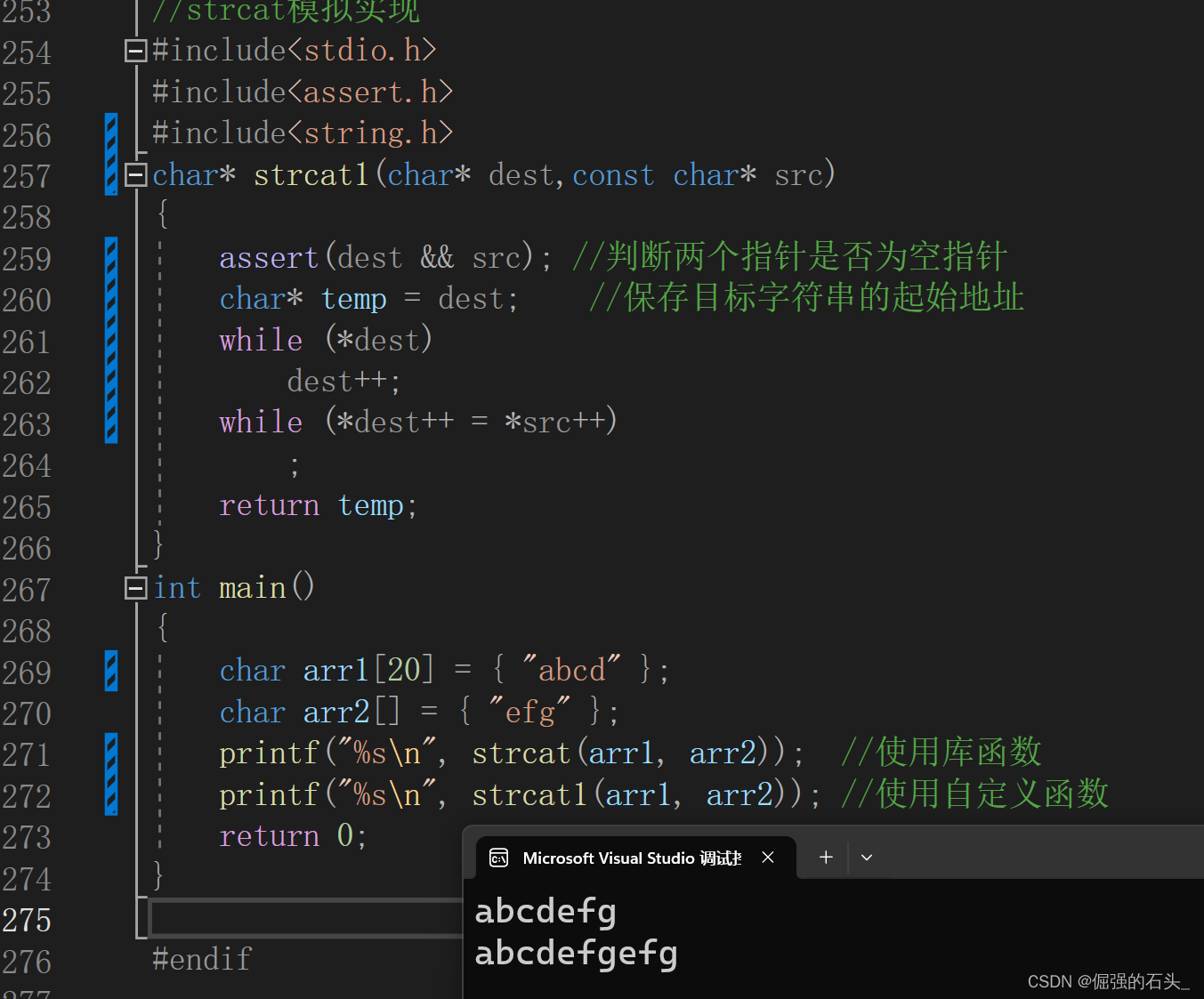The height and width of the screenshot is (999, 1204).
Task: Click the "efg" string literal on line 270
Action: 529,712
